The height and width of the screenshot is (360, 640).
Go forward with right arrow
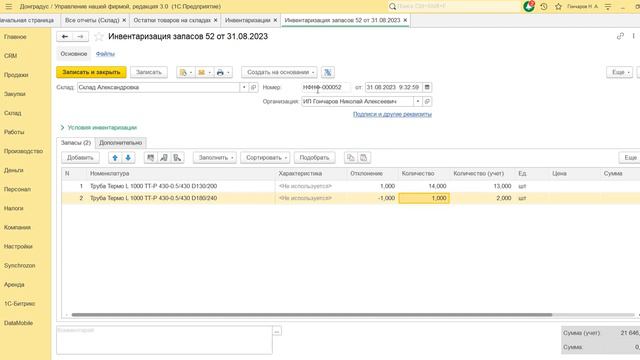80,37
